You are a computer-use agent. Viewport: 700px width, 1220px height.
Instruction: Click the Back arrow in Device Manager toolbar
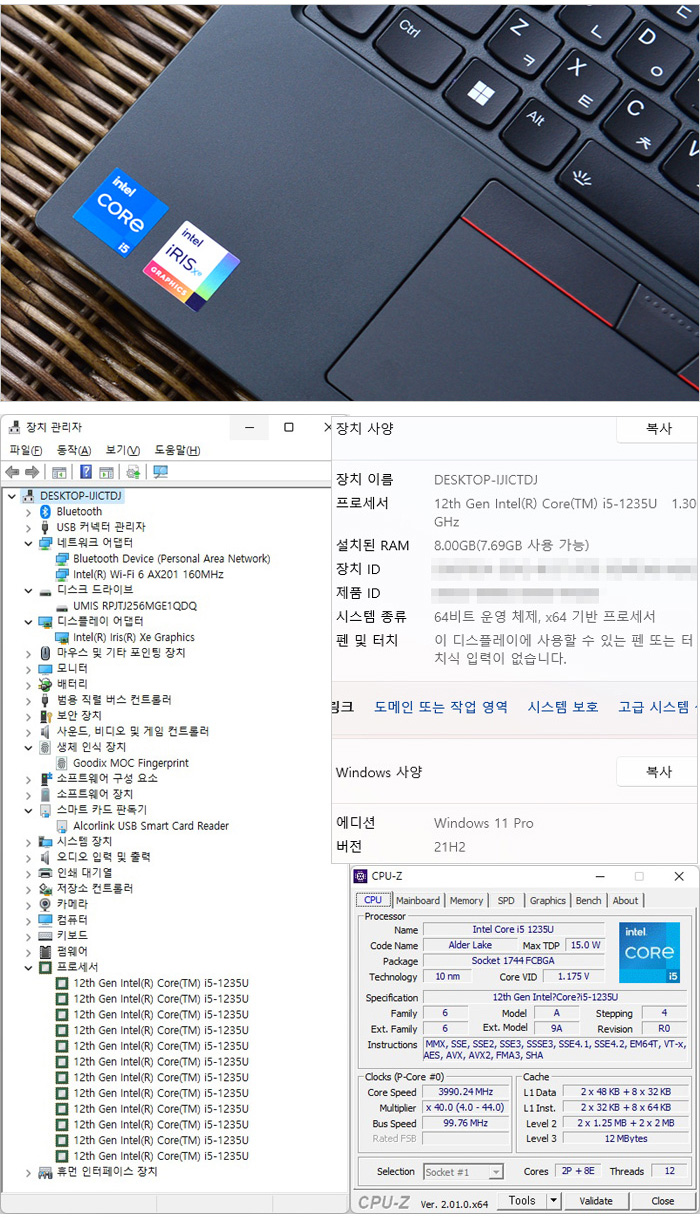pyautogui.click(x=12, y=472)
